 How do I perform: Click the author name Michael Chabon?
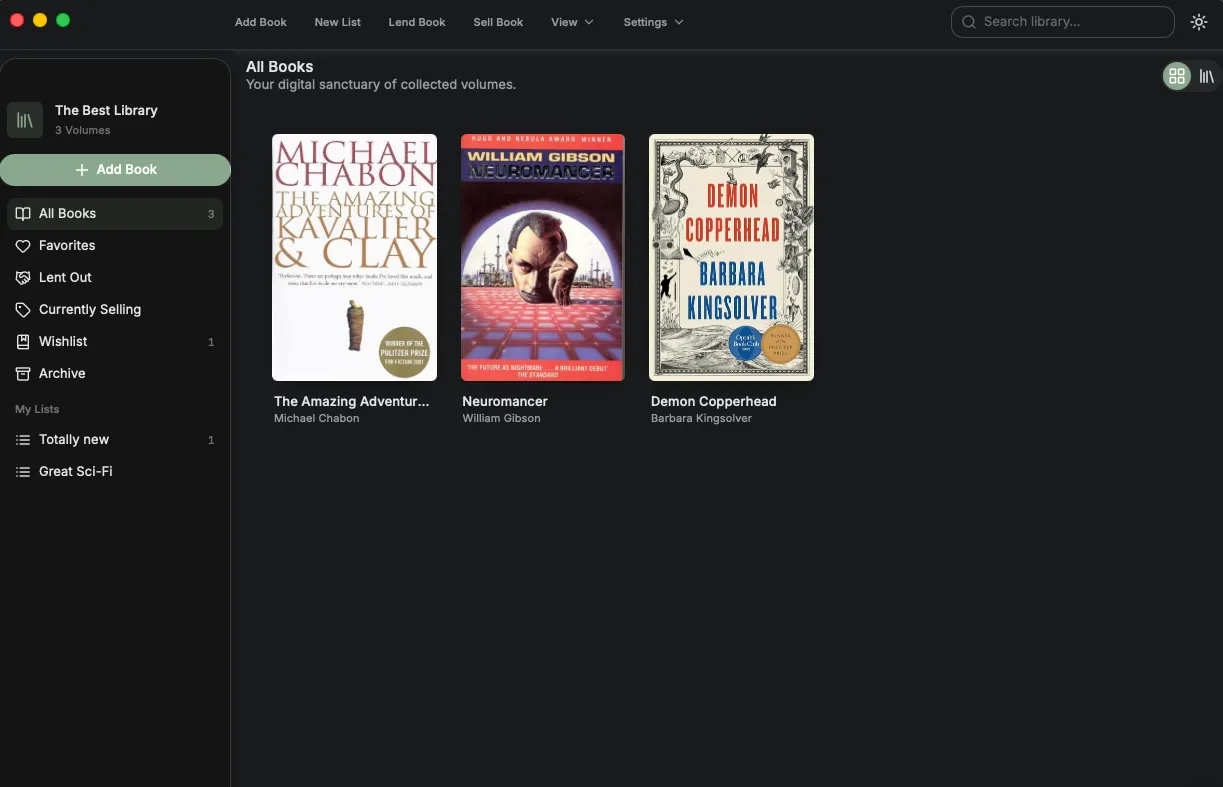point(317,418)
